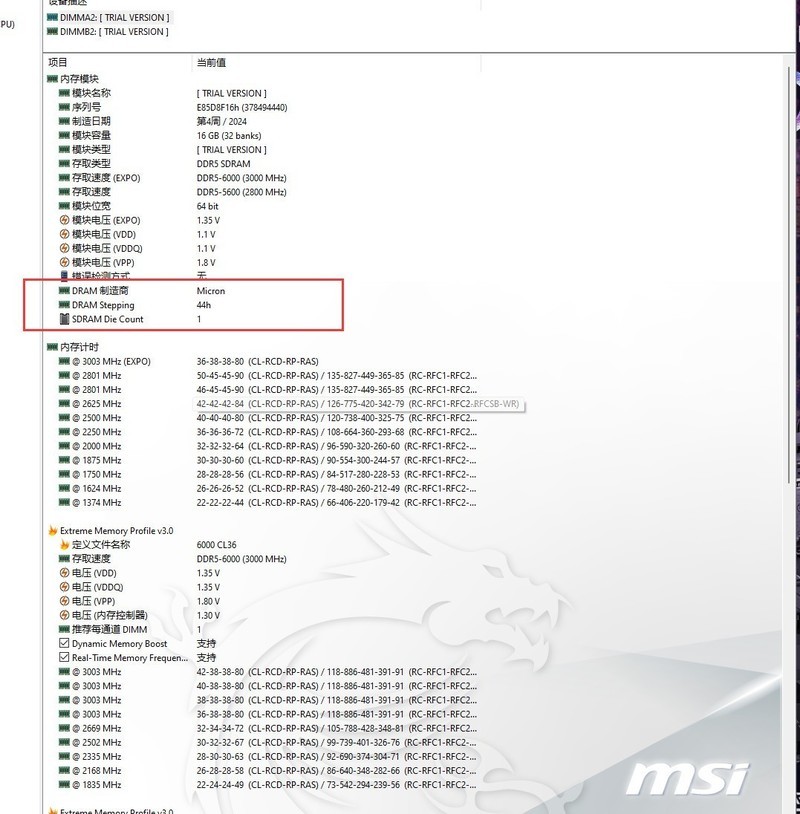Click the voltage icon beside 电压 (VDD)

coord(64,573)
